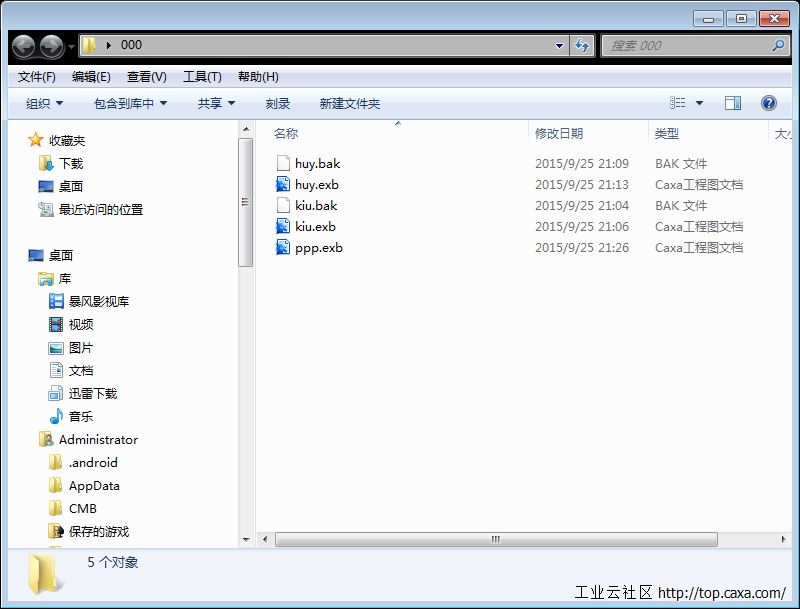
Task: Click date 2015/9/25 21:13 for huy.exb
Action: tap(582, 185)
